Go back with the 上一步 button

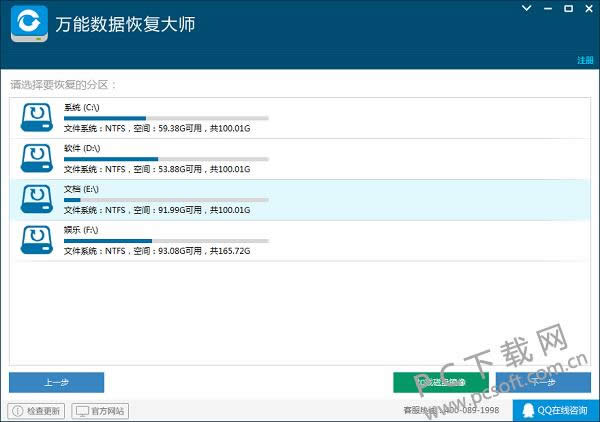click(x=56, y=382)
